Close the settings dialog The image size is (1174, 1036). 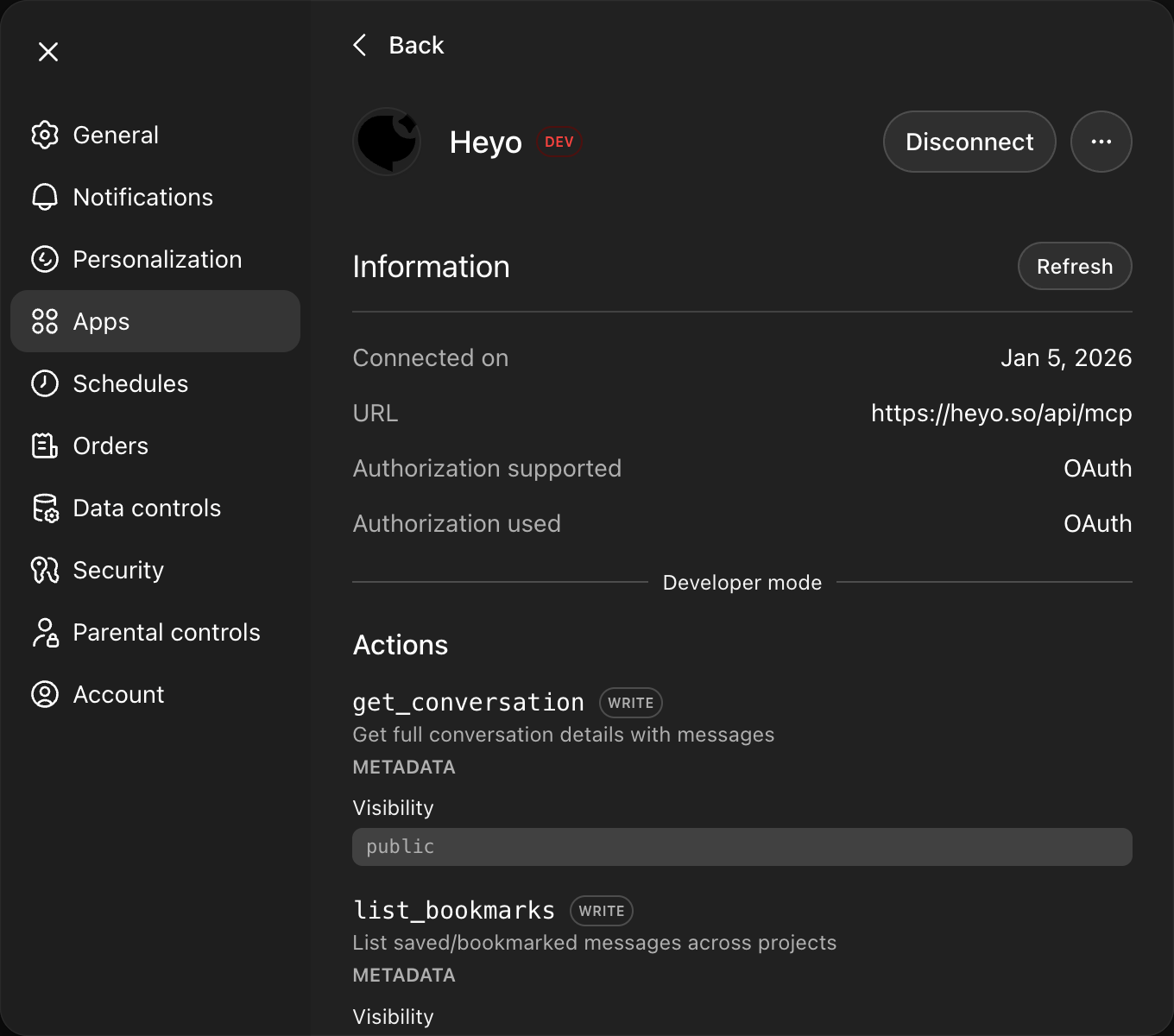point(48,52)
